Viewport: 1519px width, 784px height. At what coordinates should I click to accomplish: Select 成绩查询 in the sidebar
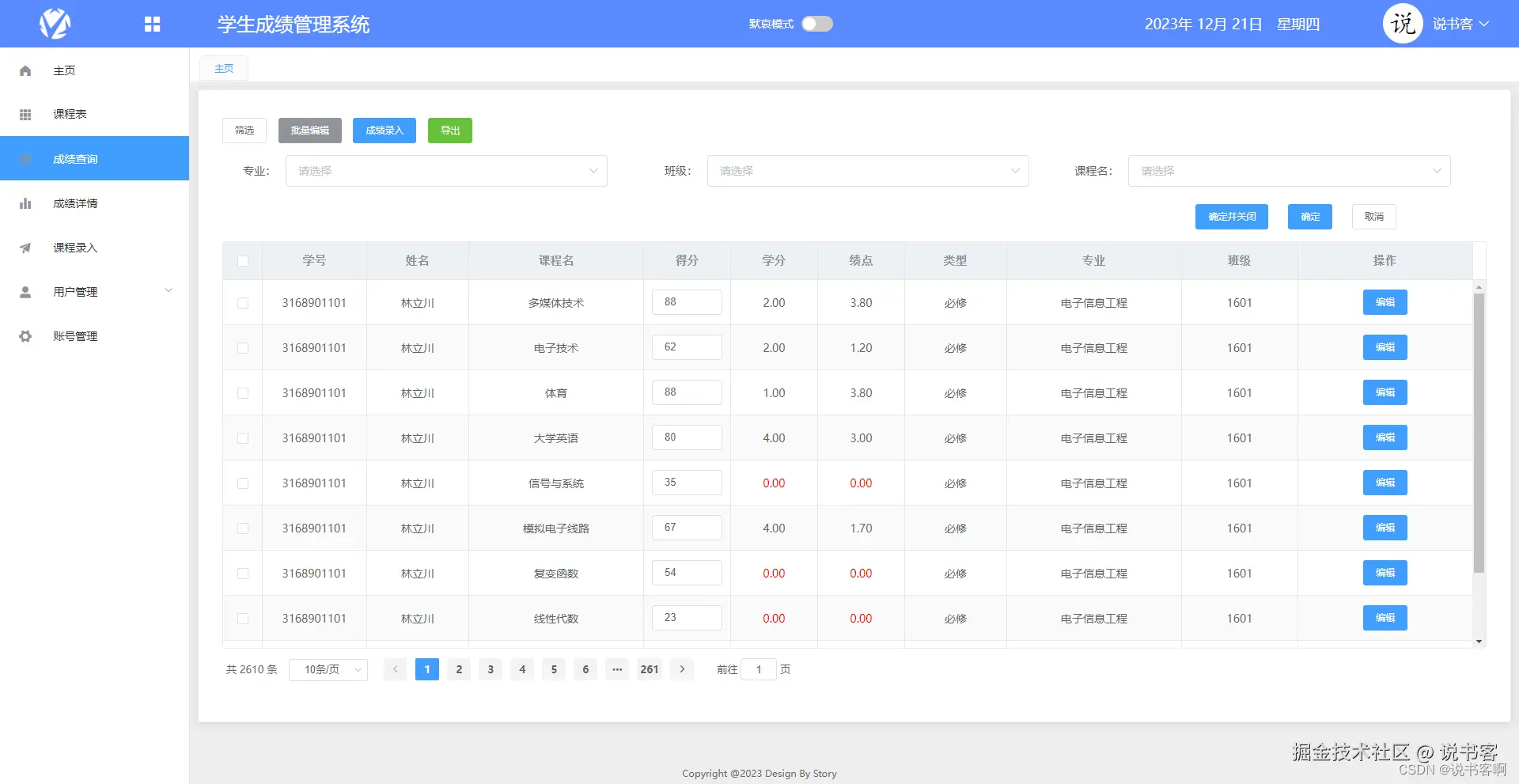(95, 158)
